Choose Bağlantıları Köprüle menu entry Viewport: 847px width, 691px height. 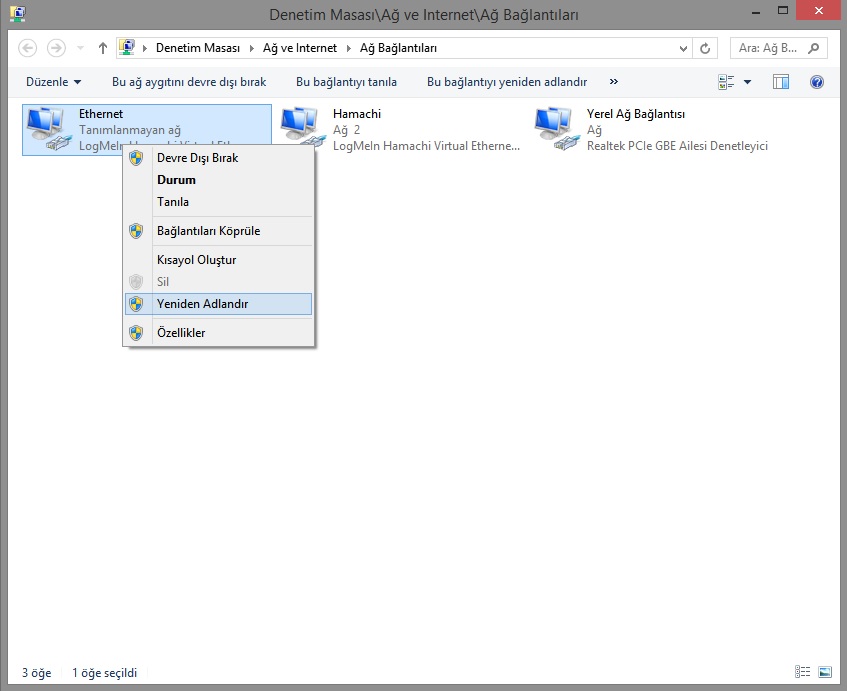click(219, 231)
